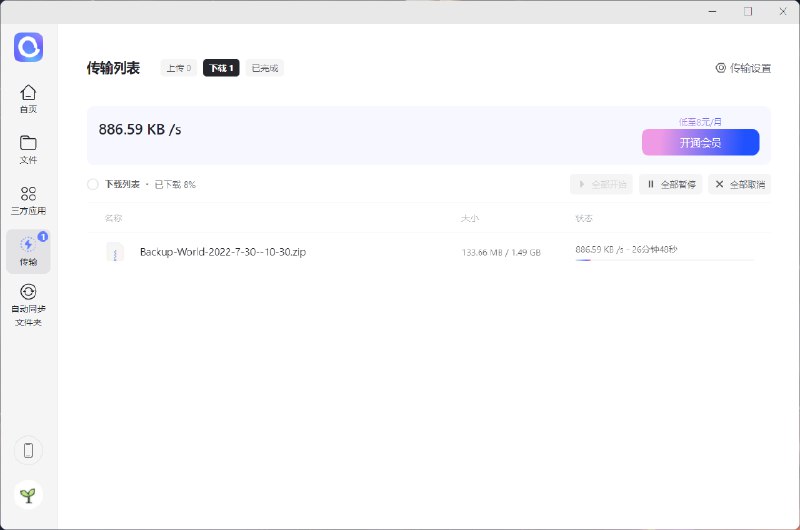Click the zip file icon for Backup-World

(115, 253)
